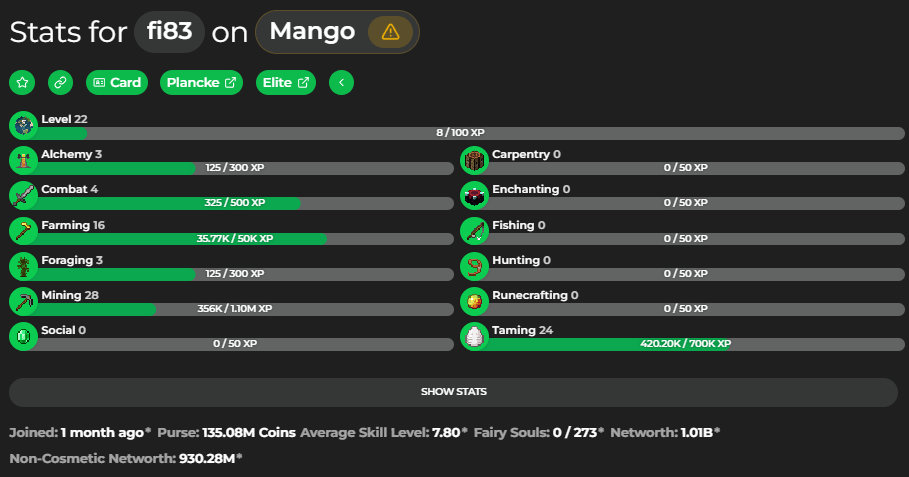Click the Social 0 / 50 XP bar
Viewport: 909px width, 477px height.
tap(235, 344)
